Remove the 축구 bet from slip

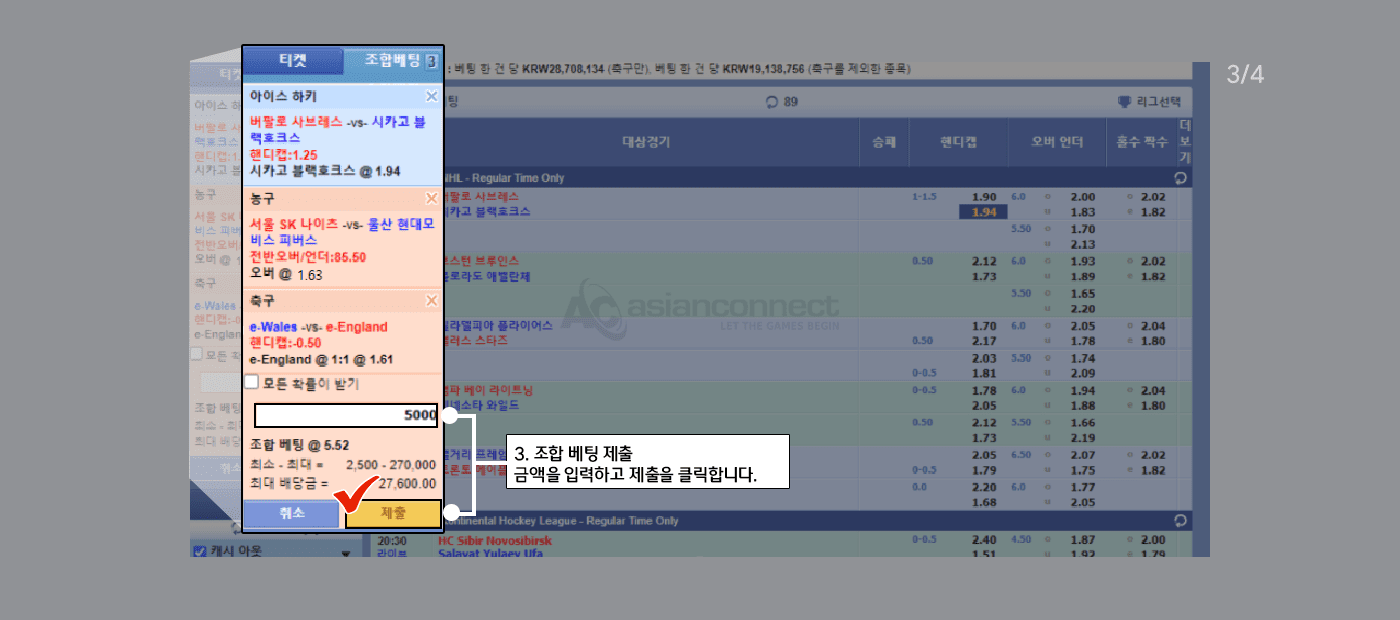coord(431,301)
